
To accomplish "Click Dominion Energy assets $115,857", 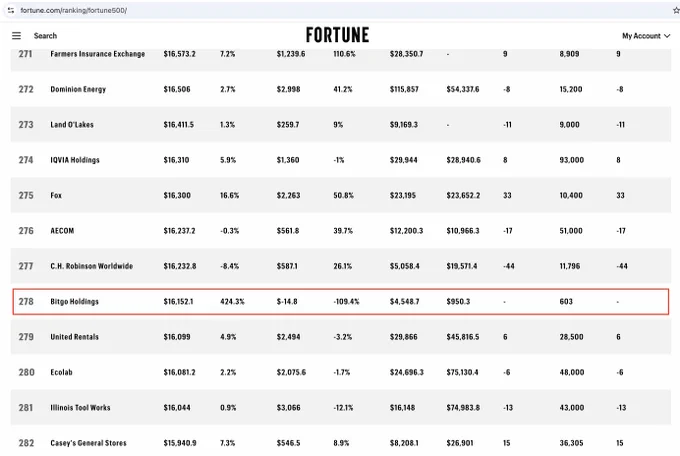I will 404,89.
